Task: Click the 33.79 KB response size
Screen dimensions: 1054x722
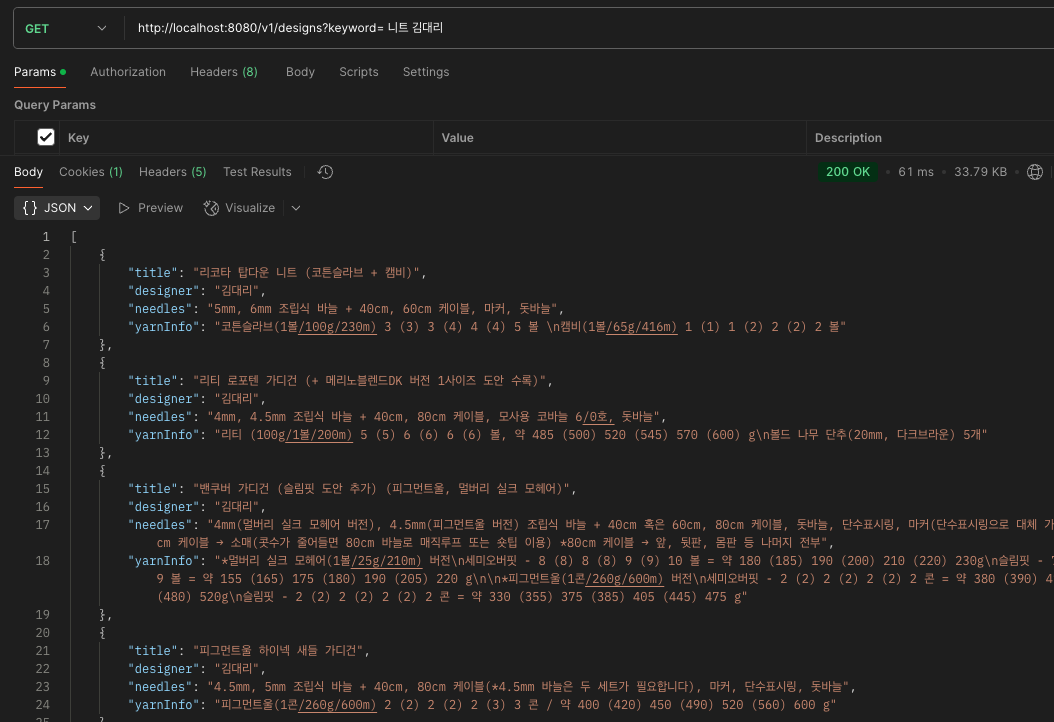Action: (x=980, y=172)
